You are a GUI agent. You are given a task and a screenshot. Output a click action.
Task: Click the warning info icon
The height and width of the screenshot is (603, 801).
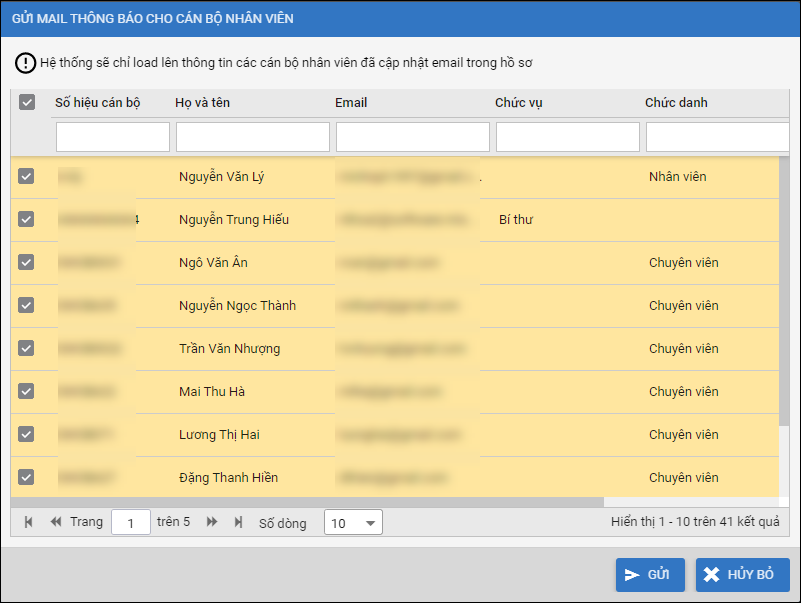click(25, 63)
